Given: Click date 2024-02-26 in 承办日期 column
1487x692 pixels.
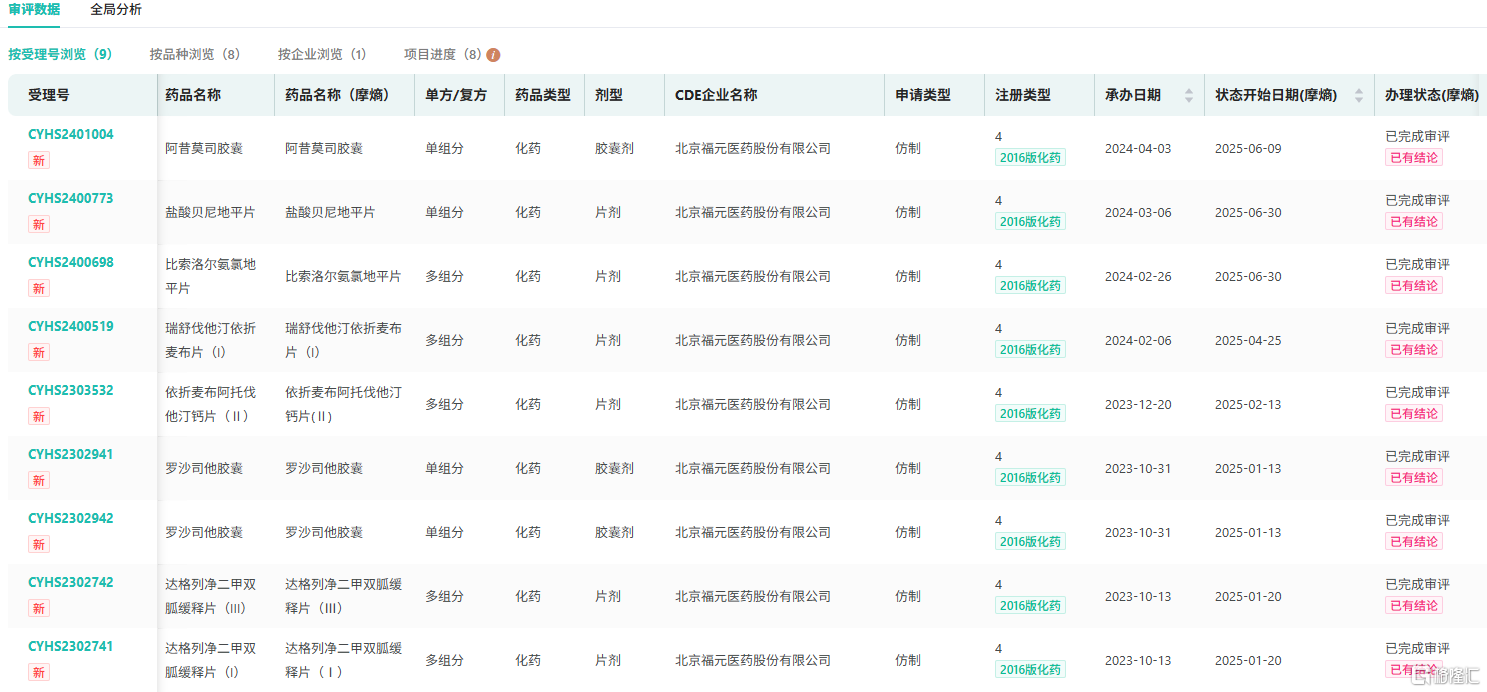Looking at the screenshot, I should (x=1138, y=276).
